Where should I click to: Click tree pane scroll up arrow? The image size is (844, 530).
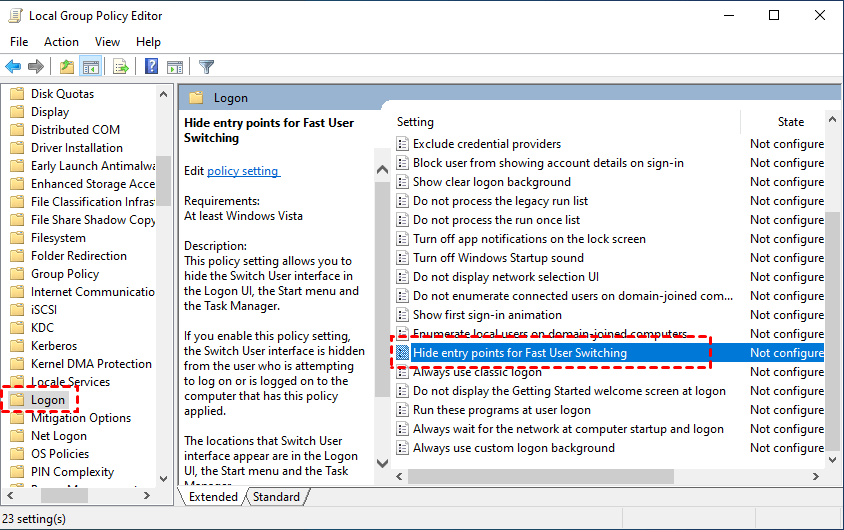click(164, 94)
